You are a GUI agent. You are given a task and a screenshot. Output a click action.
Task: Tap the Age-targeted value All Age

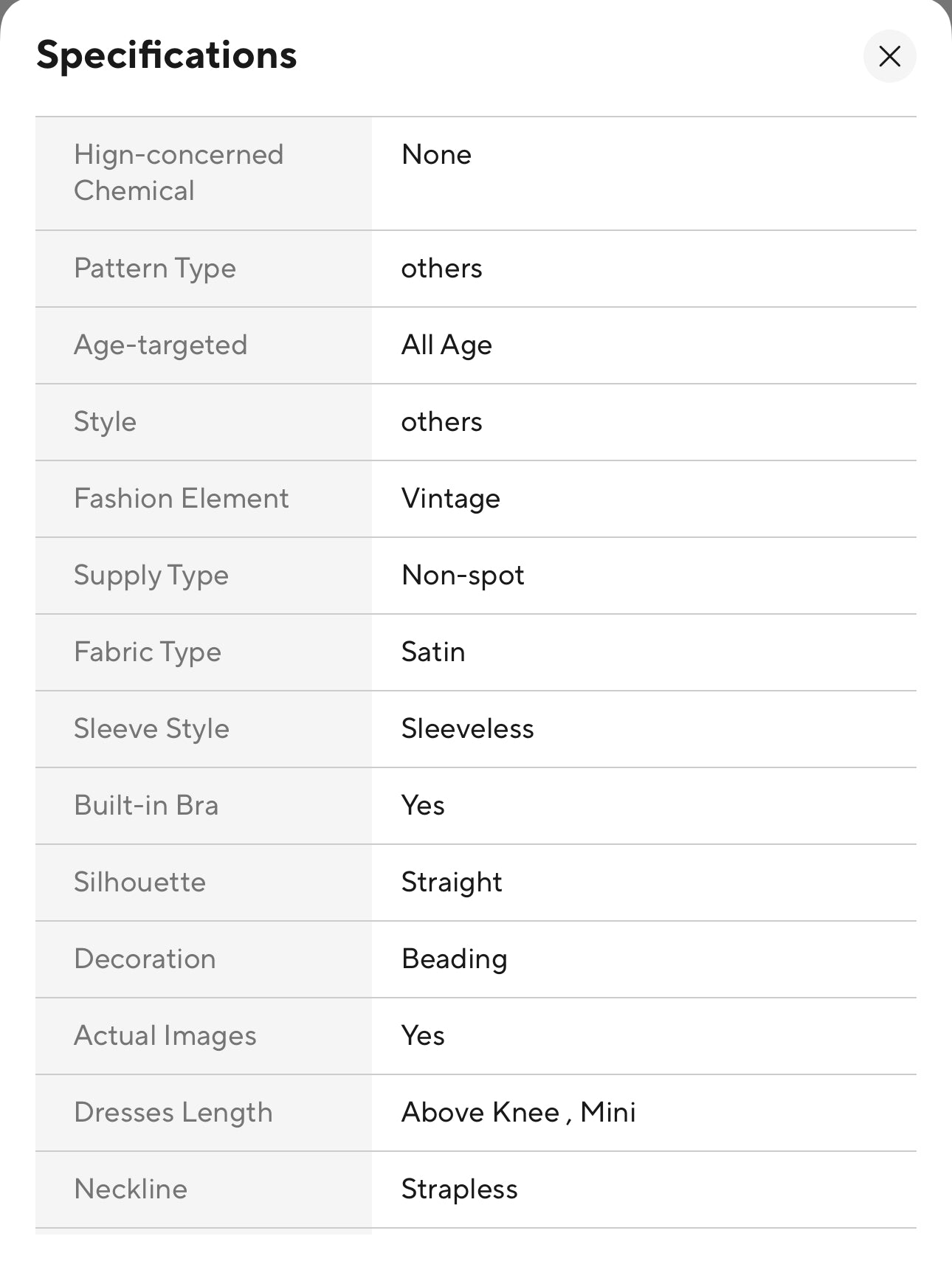446,345
